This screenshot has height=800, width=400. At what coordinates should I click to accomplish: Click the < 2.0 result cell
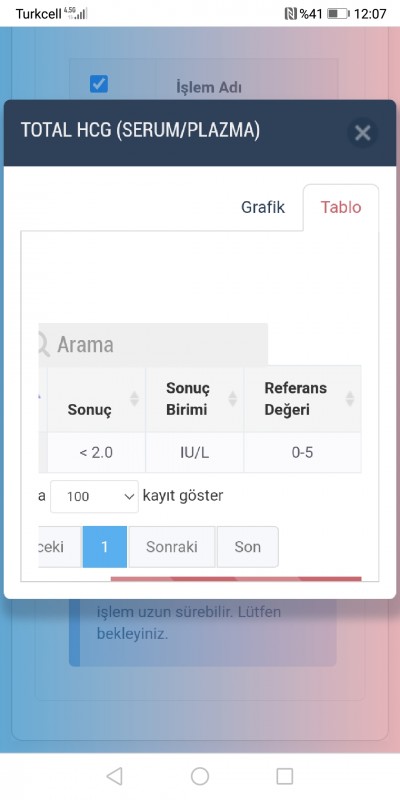pos(96,453)
